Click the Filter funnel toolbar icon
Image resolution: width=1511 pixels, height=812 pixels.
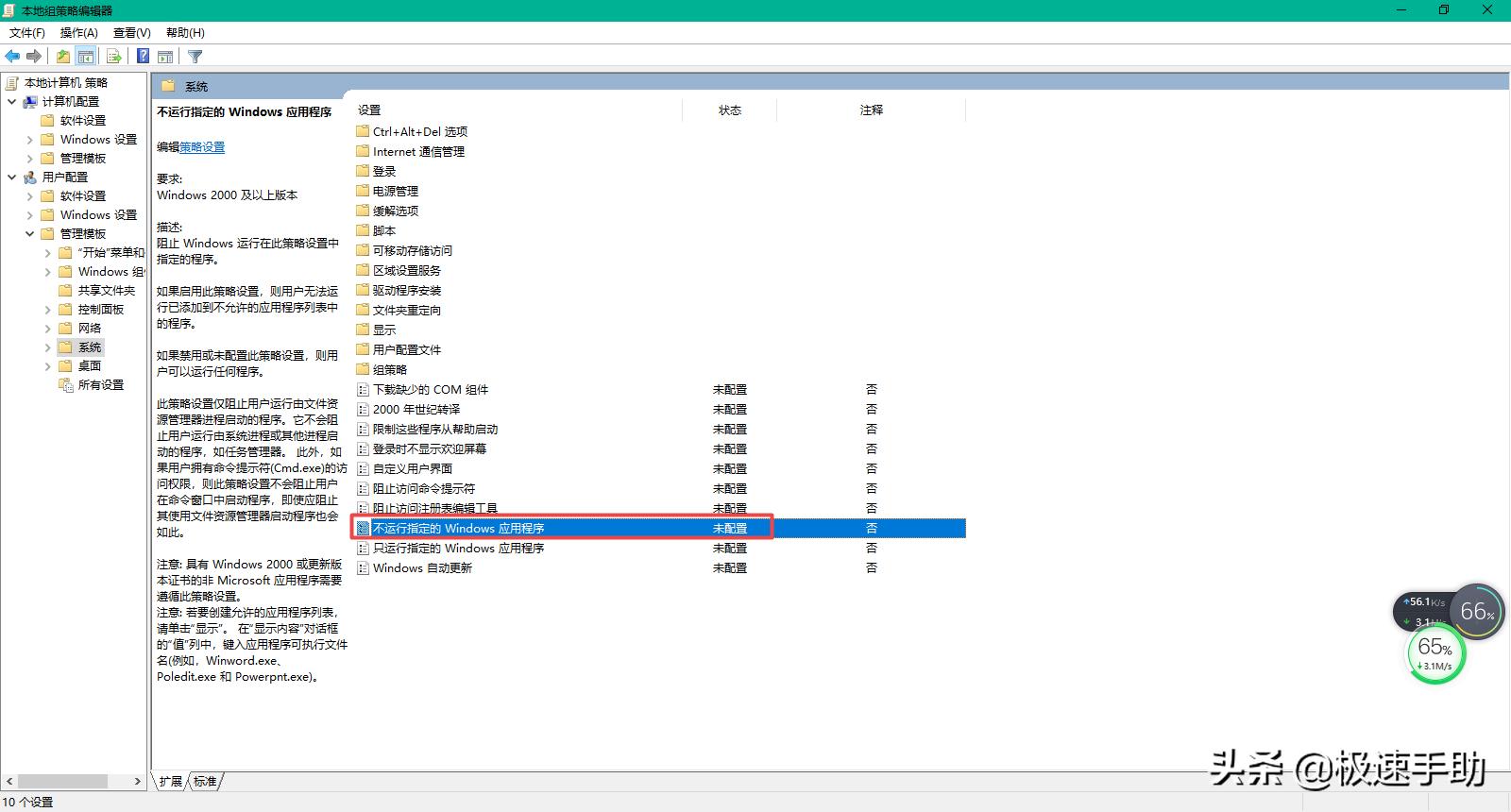click(195, 57)
